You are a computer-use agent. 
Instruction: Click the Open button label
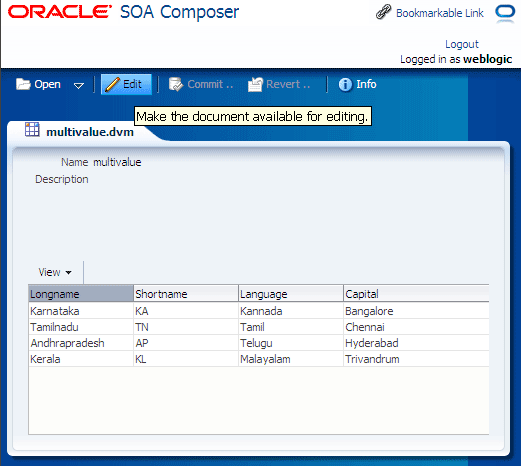pyautogui.click(x=47, y=84)
